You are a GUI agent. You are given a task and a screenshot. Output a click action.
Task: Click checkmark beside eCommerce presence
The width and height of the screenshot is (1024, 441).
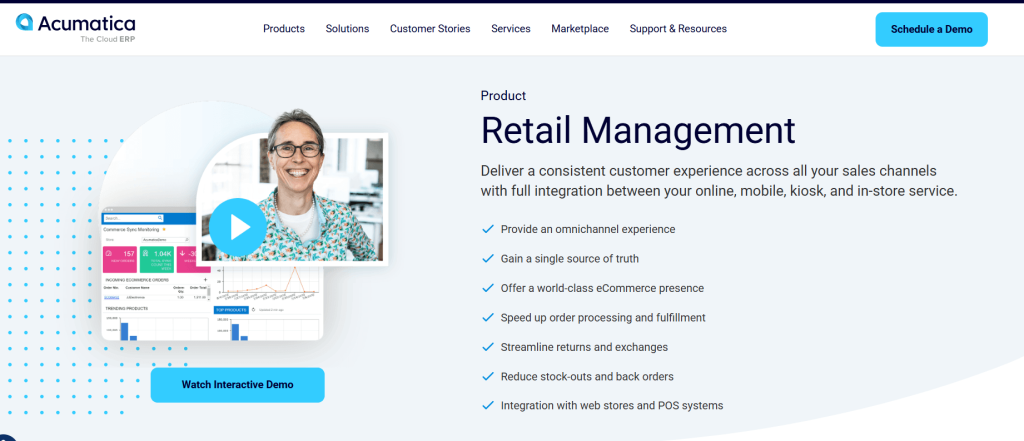pyautogui.click(x=487, y=288)
